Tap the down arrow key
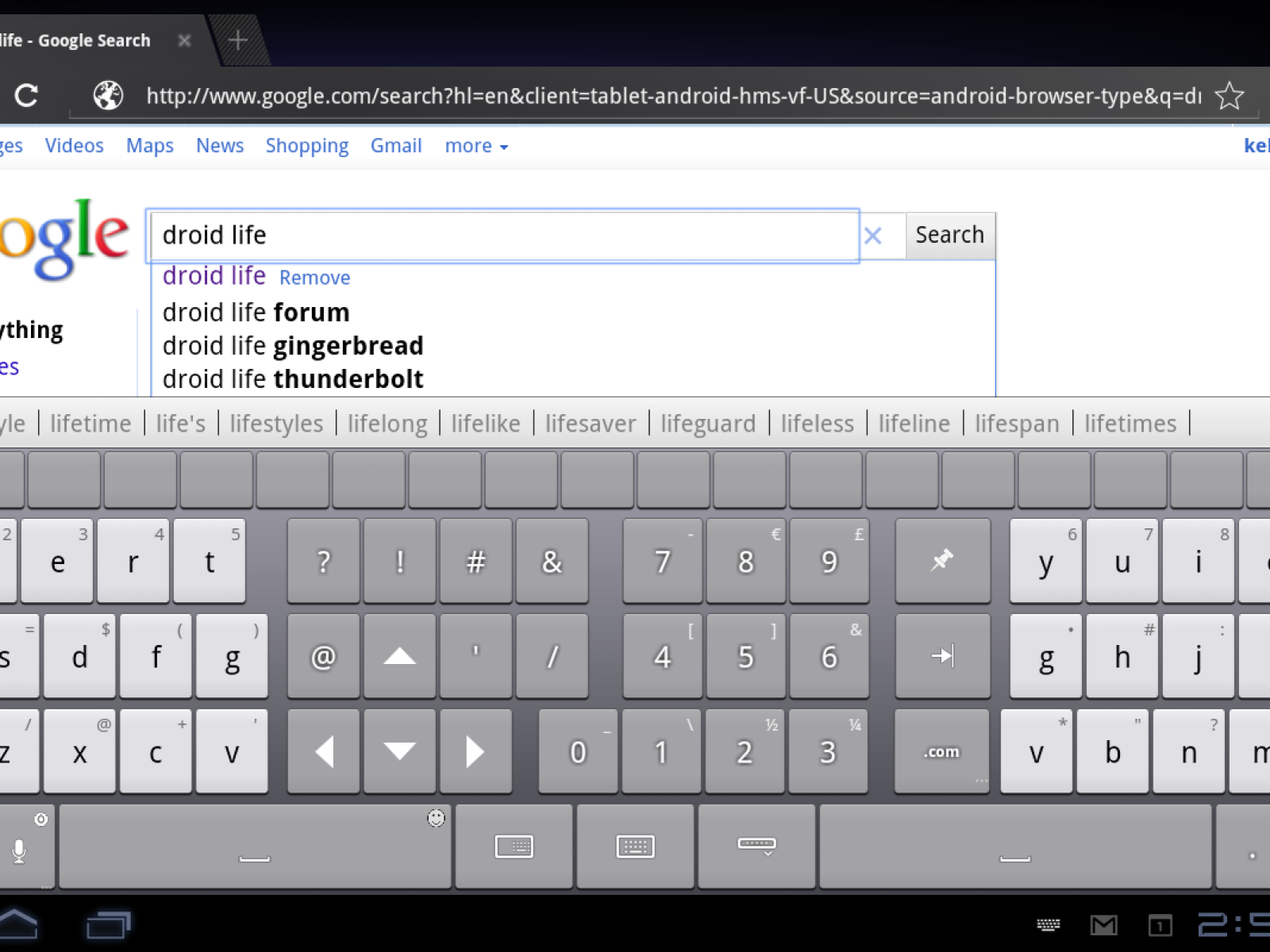Image resolution: width=1270 pixels, height=952 pixels. click(400, 751)
